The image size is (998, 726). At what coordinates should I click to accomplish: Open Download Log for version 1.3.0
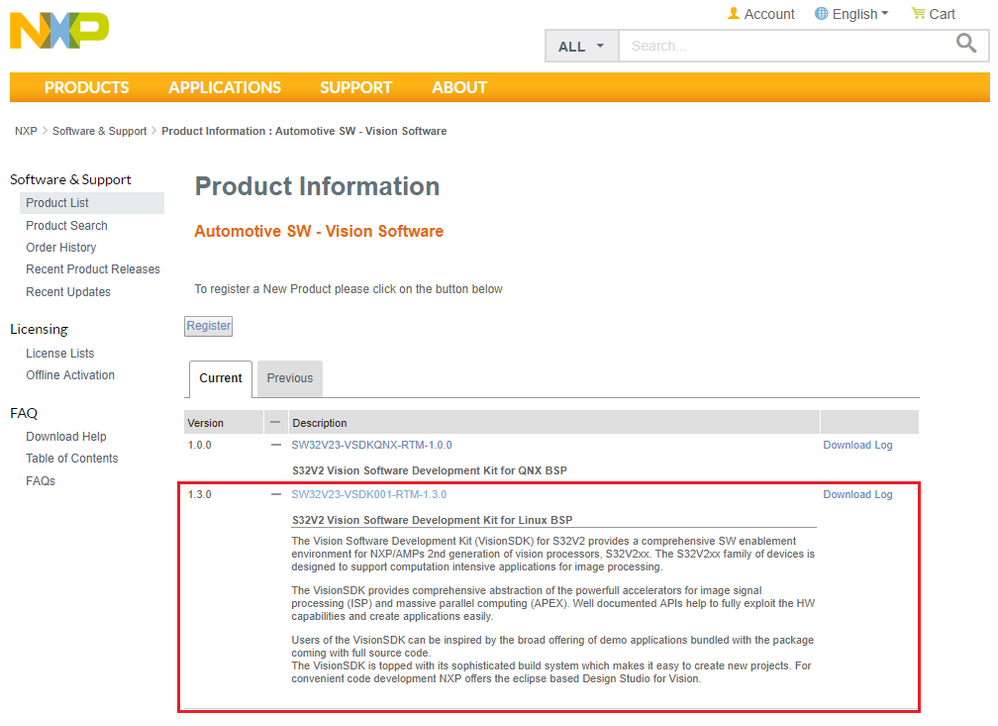(858, 494)
